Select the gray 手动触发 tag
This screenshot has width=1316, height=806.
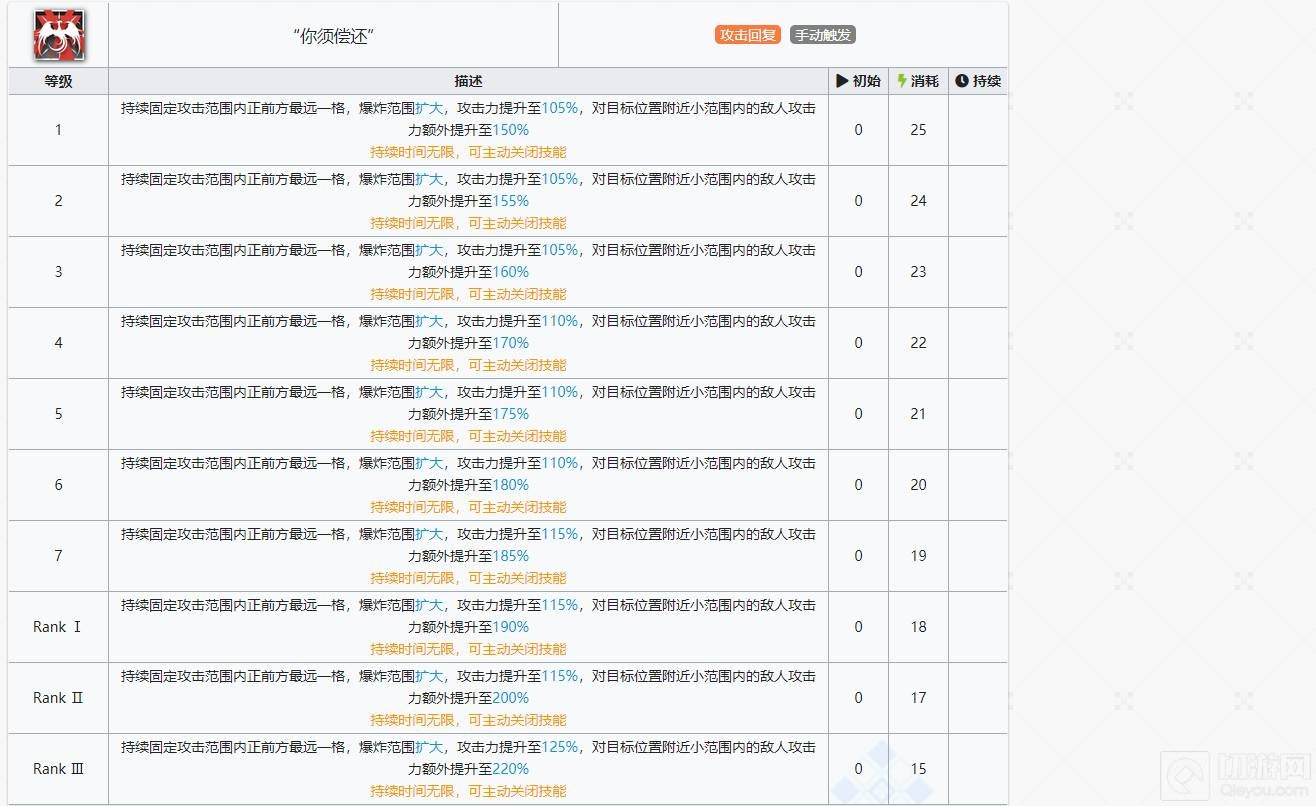823,35
